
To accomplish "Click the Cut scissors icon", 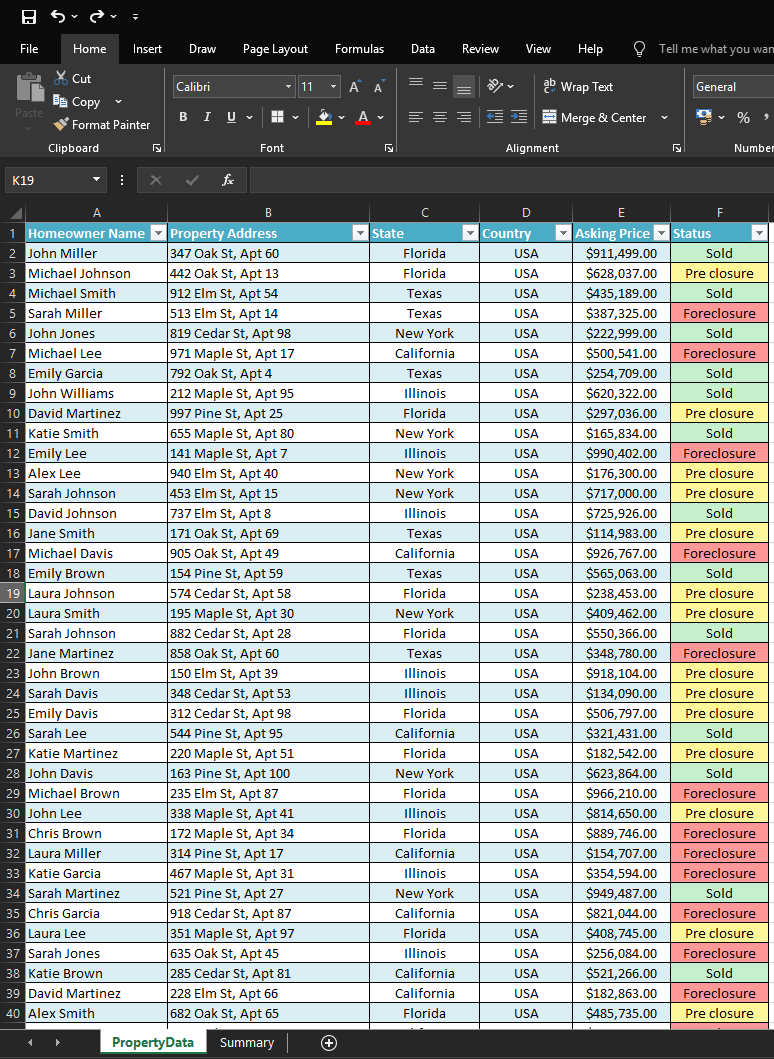I will click(61, 78).
